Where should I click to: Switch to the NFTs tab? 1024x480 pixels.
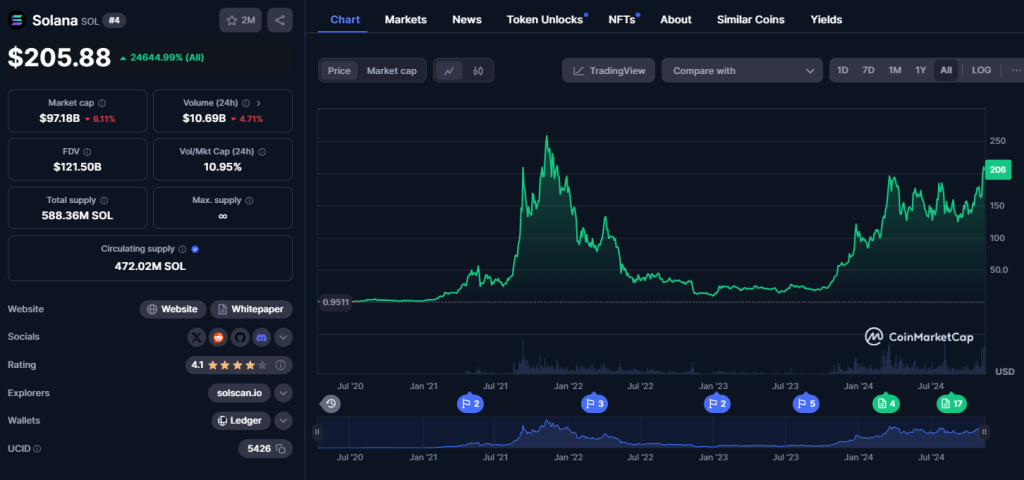622,20
